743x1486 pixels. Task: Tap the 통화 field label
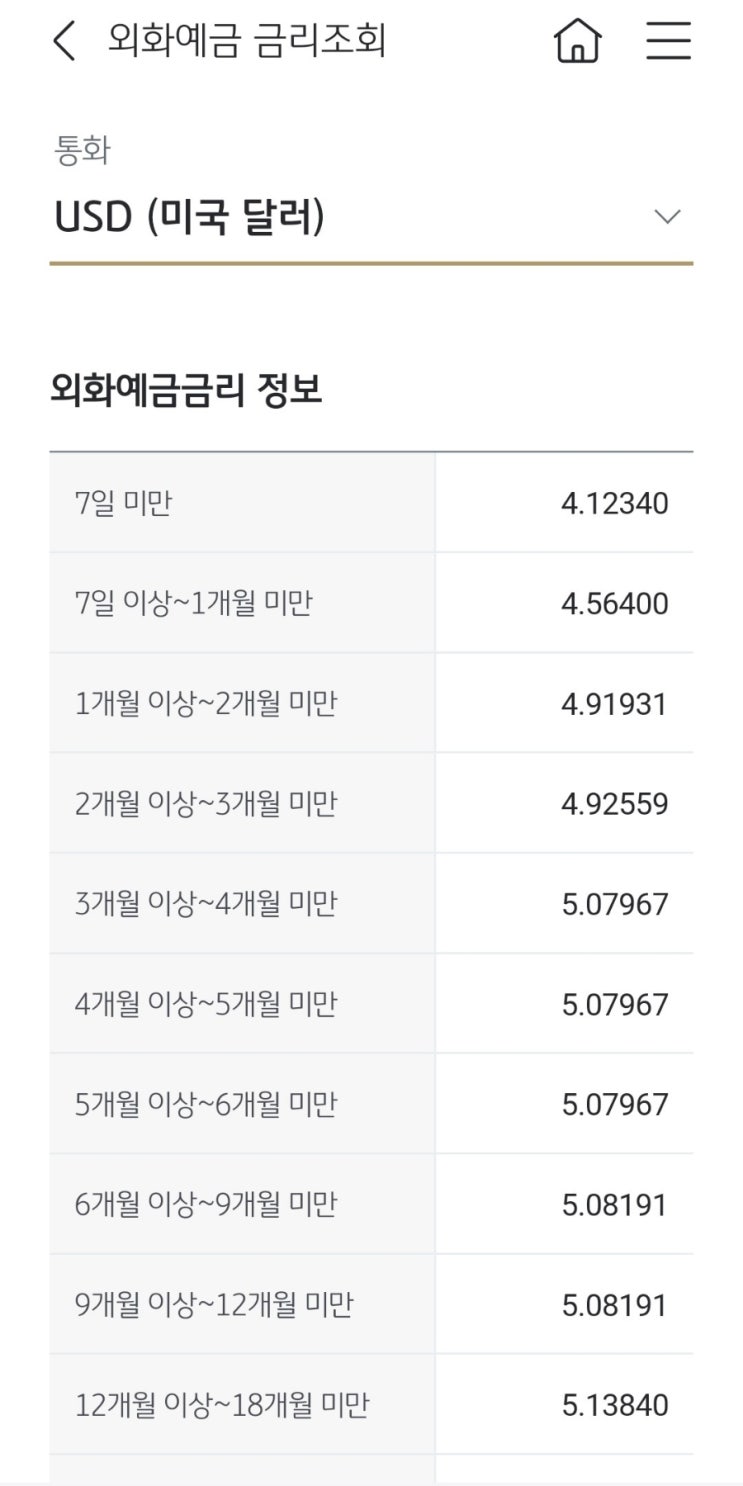click(81, 151)
